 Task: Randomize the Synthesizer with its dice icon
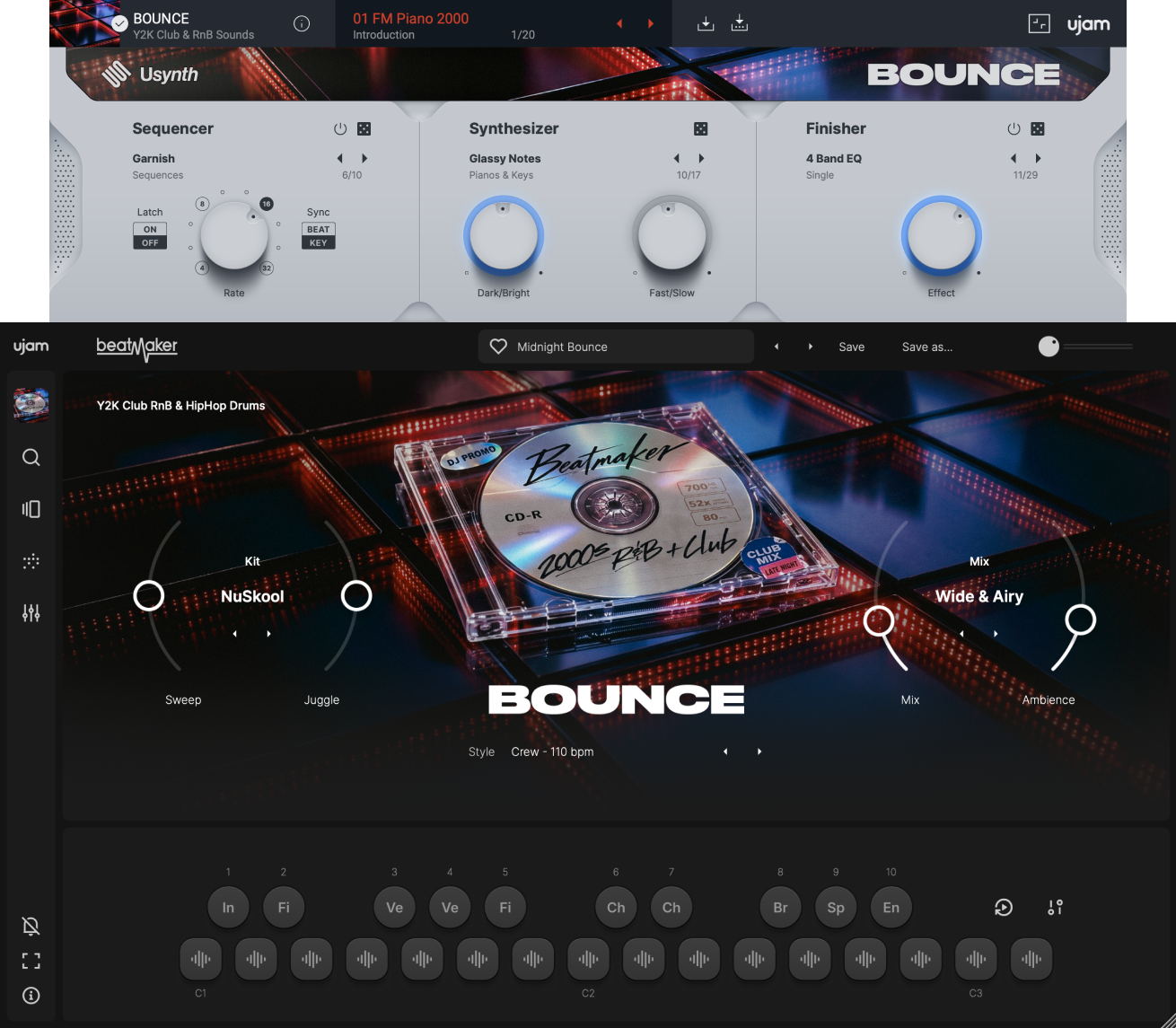coord(701,128)
